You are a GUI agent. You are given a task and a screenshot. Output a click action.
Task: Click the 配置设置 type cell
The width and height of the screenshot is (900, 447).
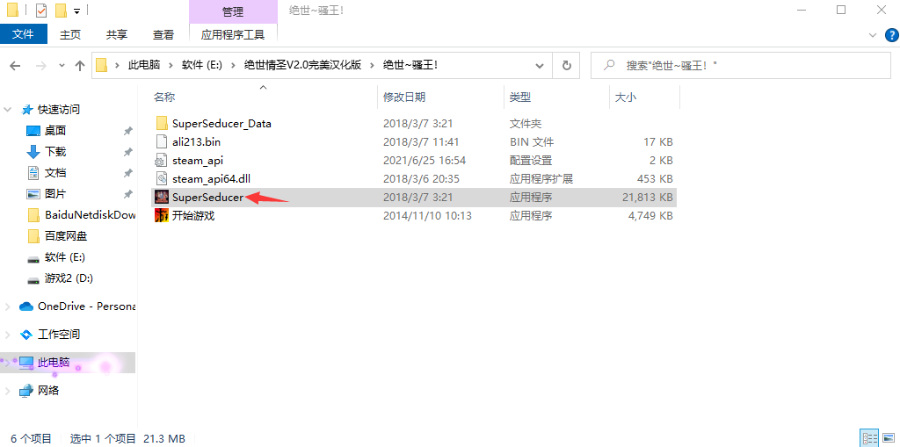click(531, 160)
